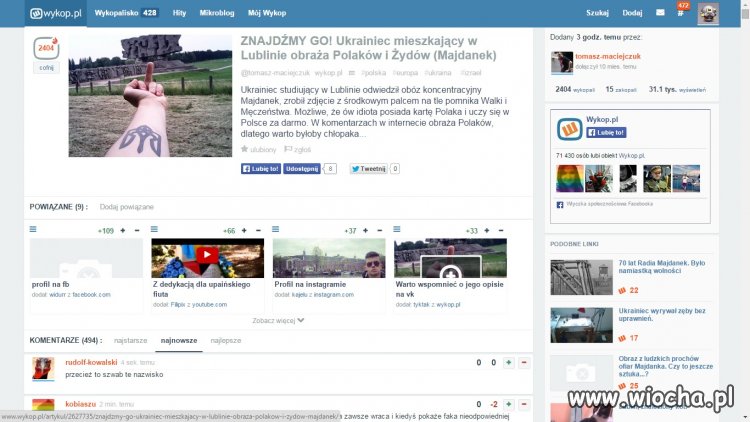
Task: Click the #ukraina tag
Action: [438, 73]
